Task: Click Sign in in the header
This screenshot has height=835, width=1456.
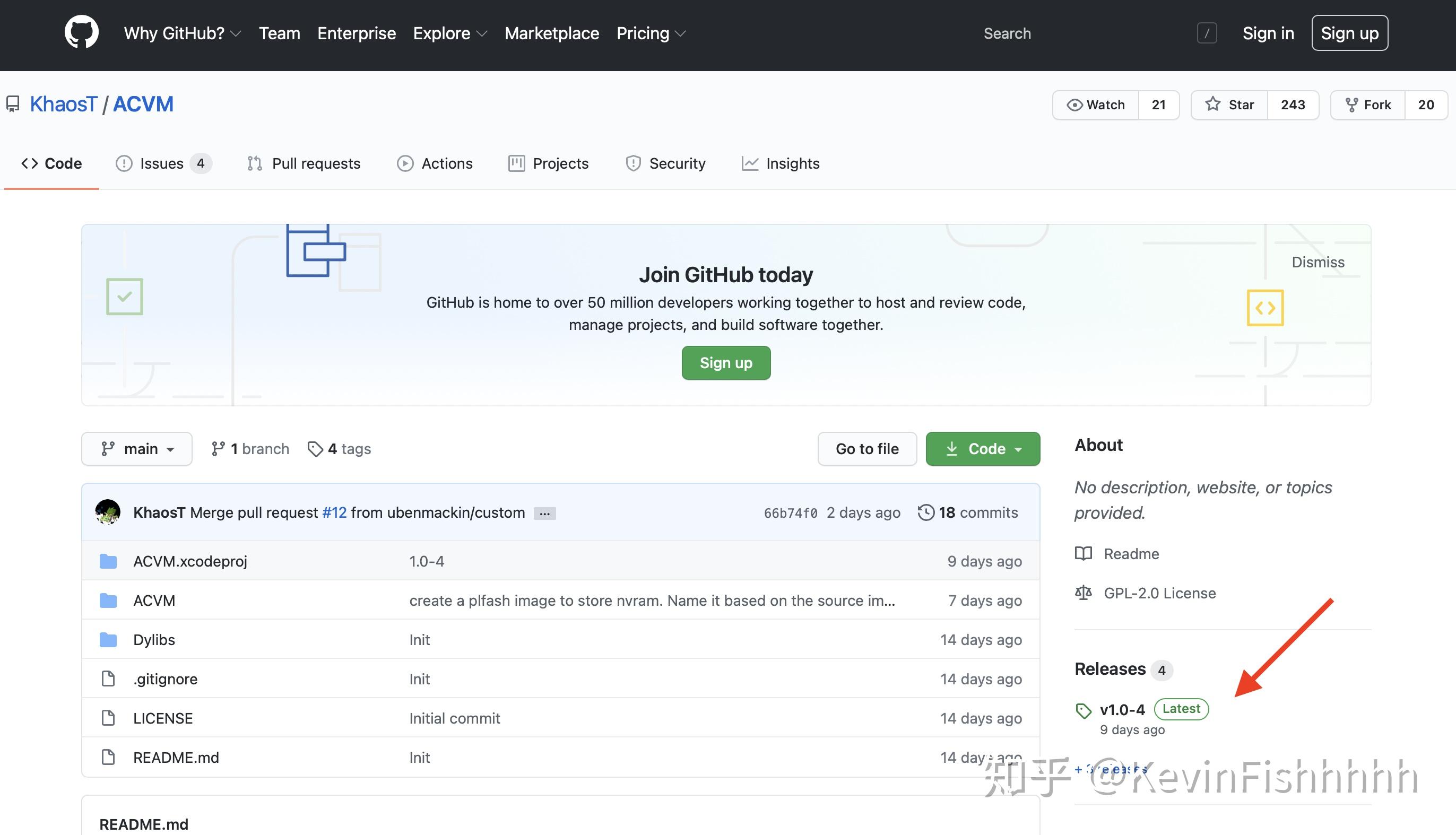Action: [x=1268, y=33]
